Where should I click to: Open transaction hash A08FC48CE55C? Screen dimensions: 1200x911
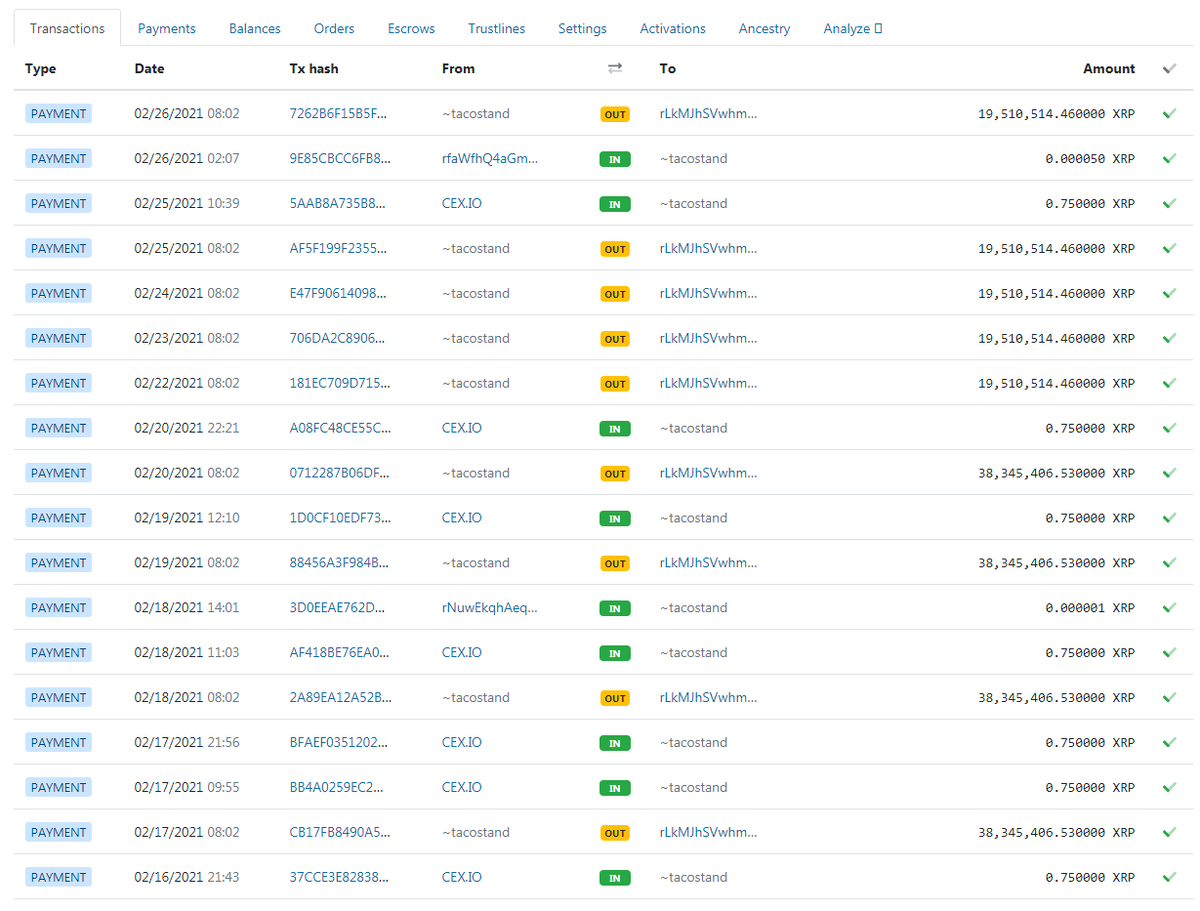click(x=340, y=428)
